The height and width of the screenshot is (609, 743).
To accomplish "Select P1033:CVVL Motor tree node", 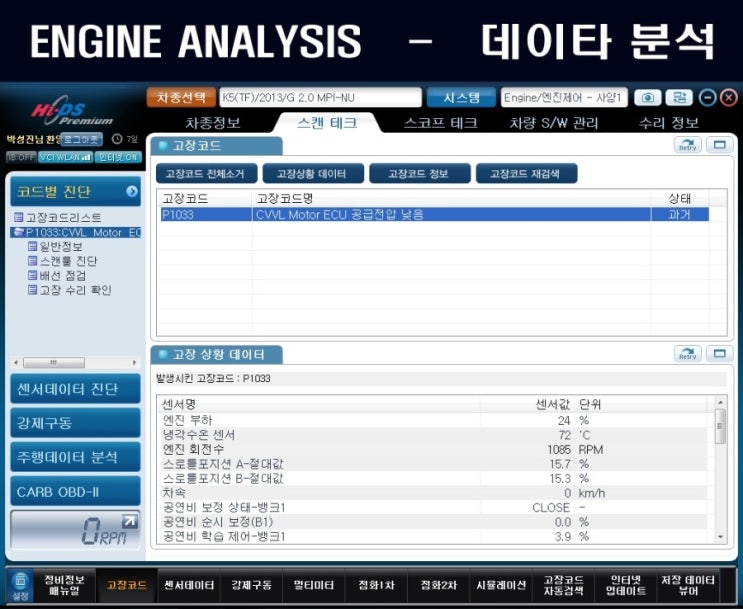I will click(76, 232).
